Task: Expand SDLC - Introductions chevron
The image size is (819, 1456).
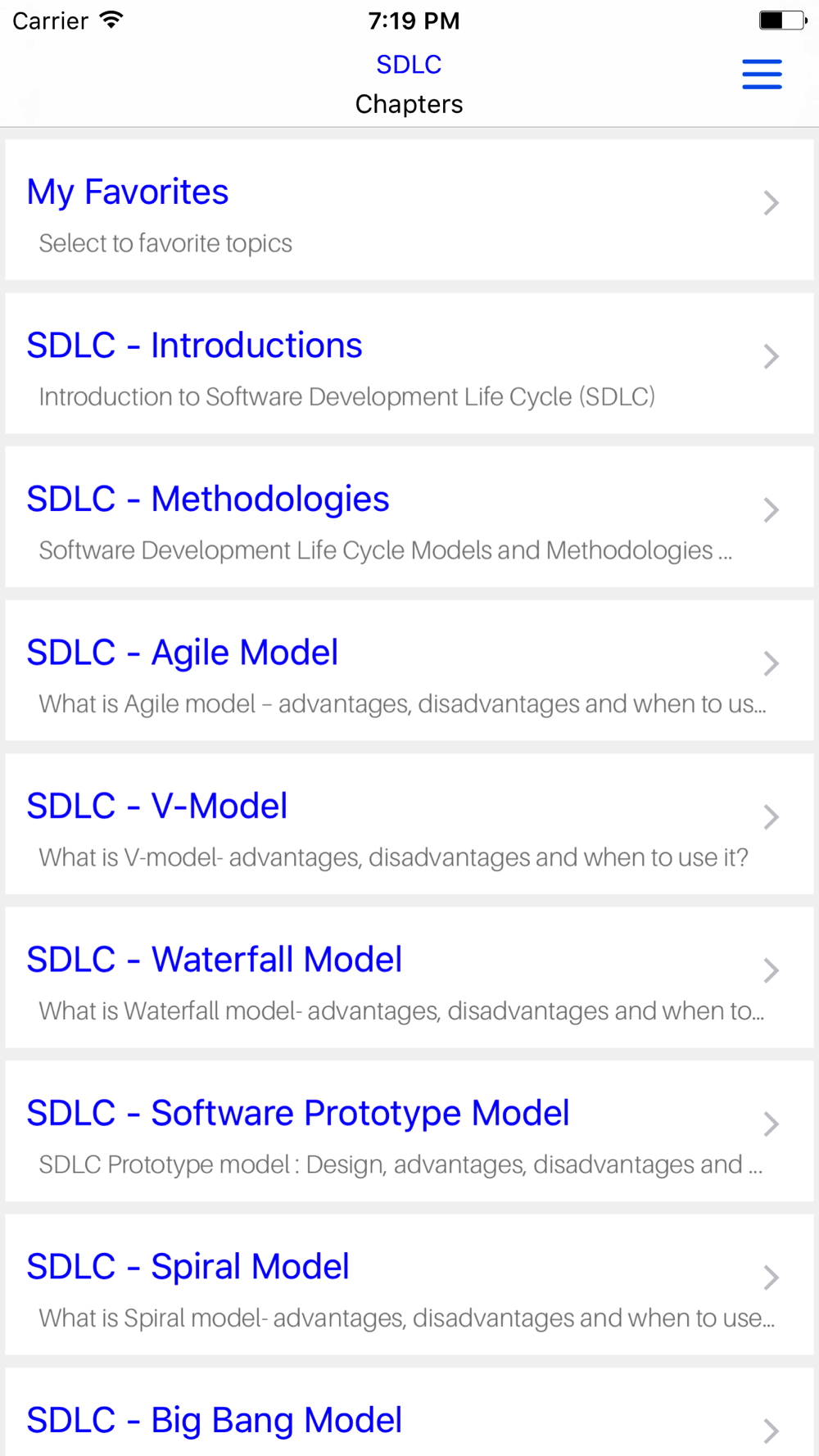Action: pyautogui.click(x=771, y=356)
